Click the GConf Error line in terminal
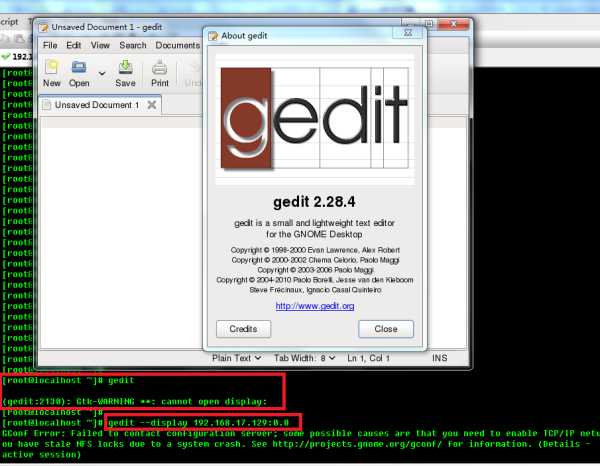 pos(301,433)
